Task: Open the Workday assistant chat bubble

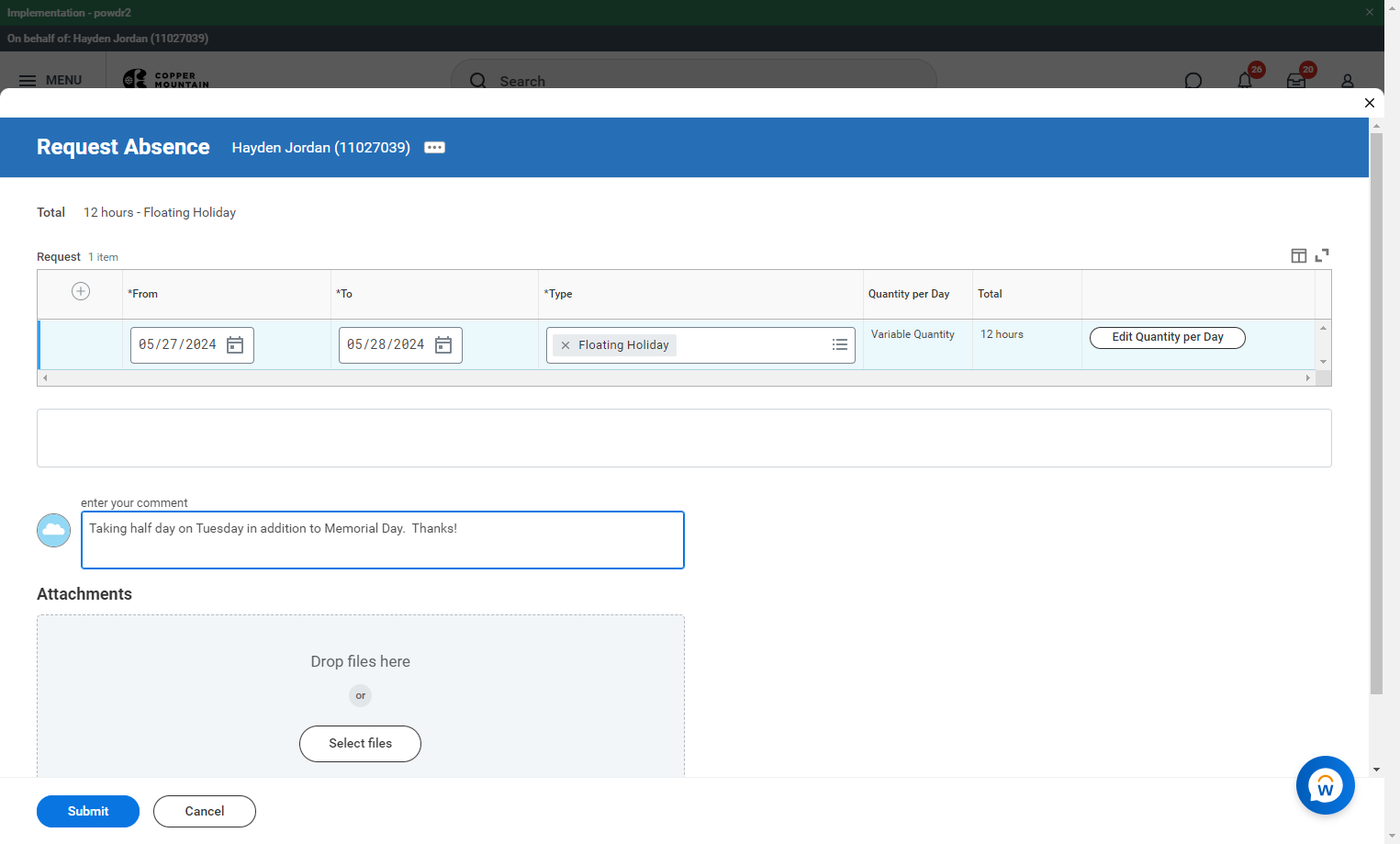Action: pyautogui.click(x=1326, y=785)
